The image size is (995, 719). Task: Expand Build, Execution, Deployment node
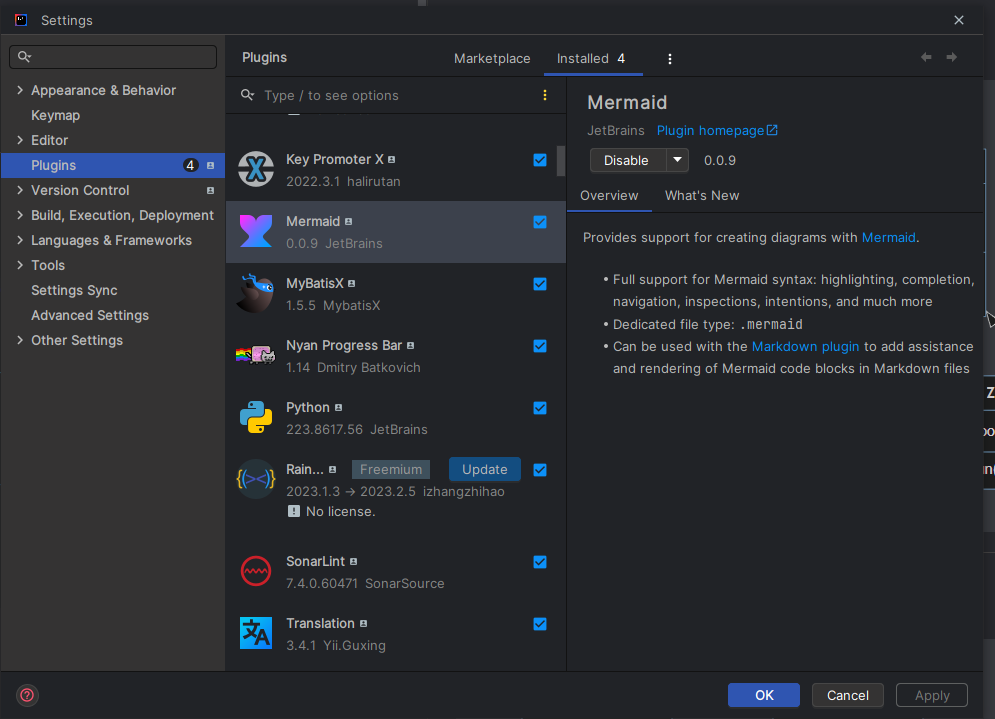point(20,215)
